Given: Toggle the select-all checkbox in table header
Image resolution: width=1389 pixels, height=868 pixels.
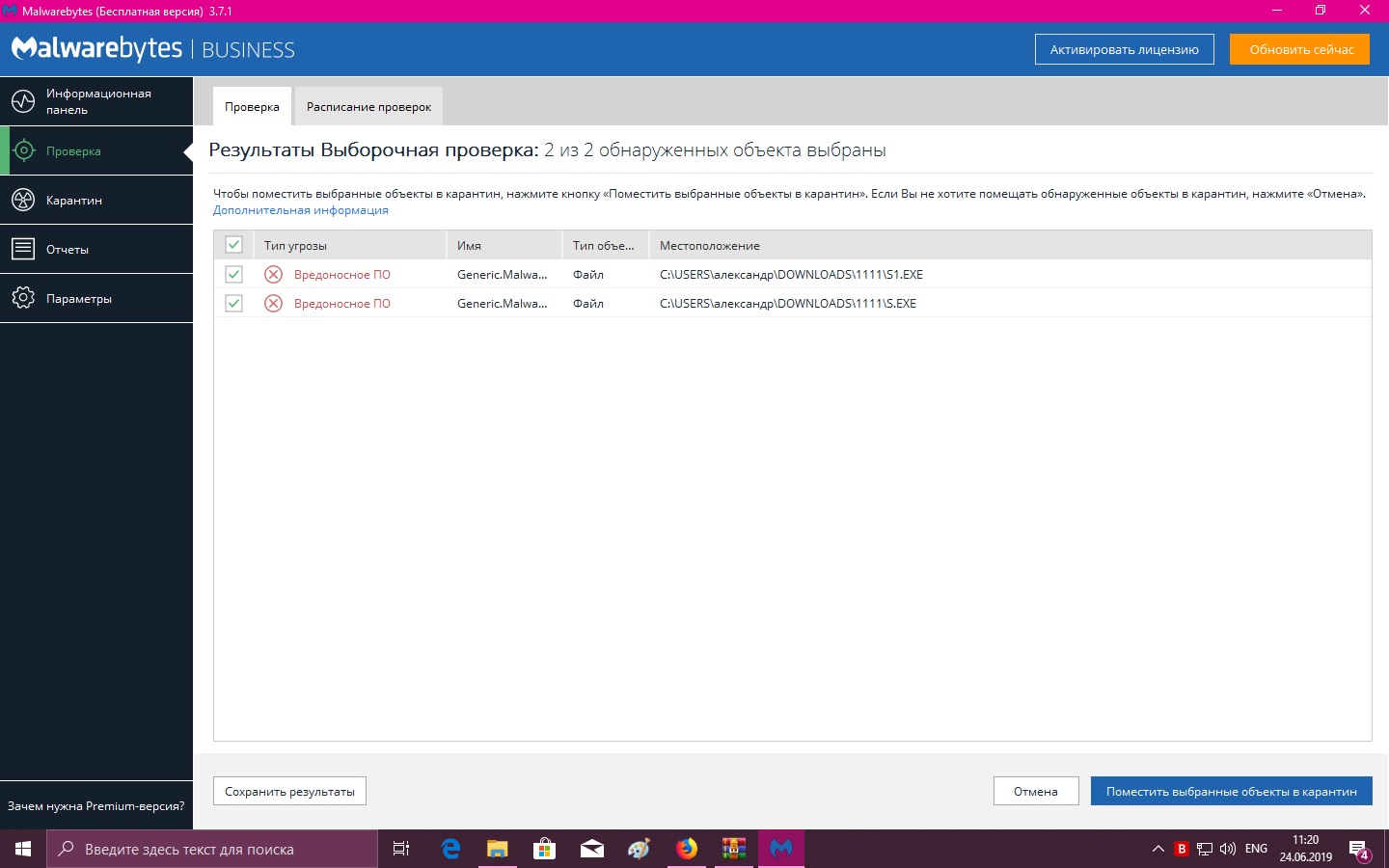Looking at the screenshot, I should [233, 245].
